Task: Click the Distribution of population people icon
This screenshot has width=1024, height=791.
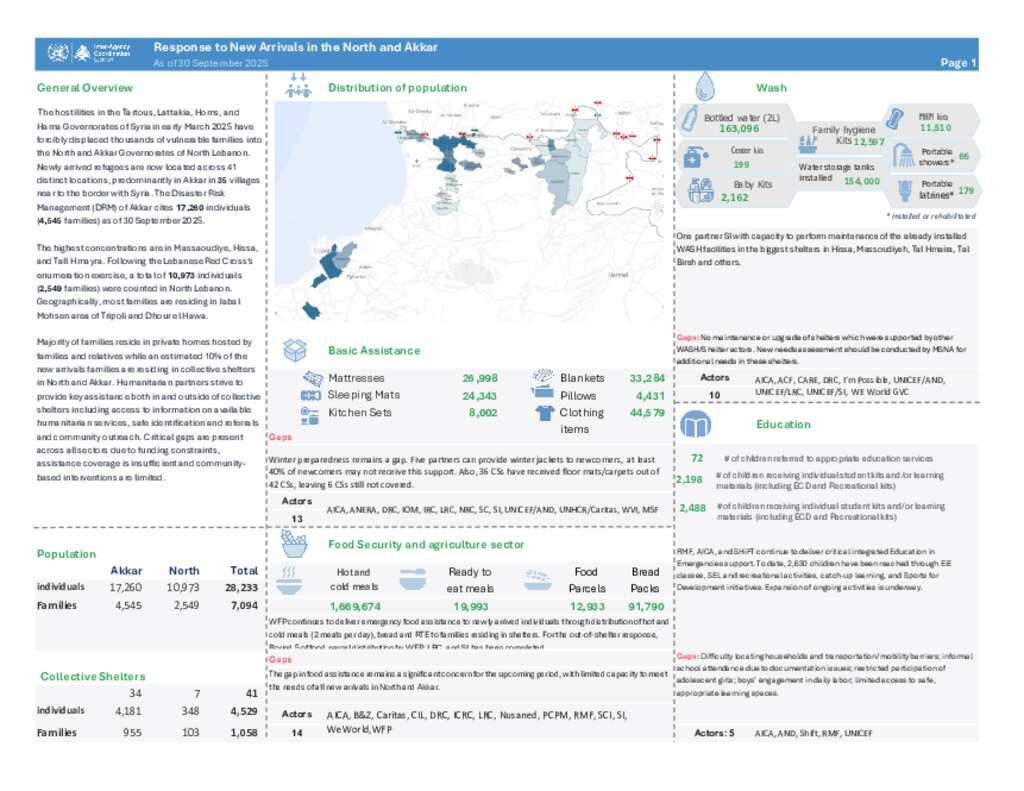Action: point(298,87)
